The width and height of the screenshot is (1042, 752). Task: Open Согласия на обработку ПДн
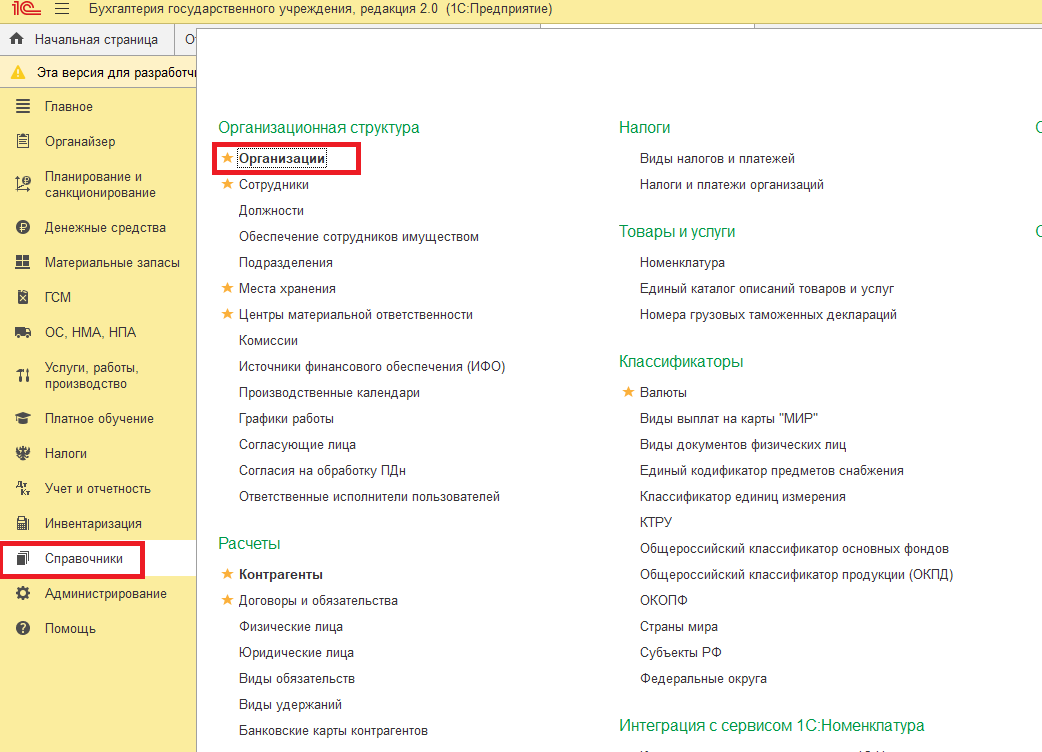(322, 470)
